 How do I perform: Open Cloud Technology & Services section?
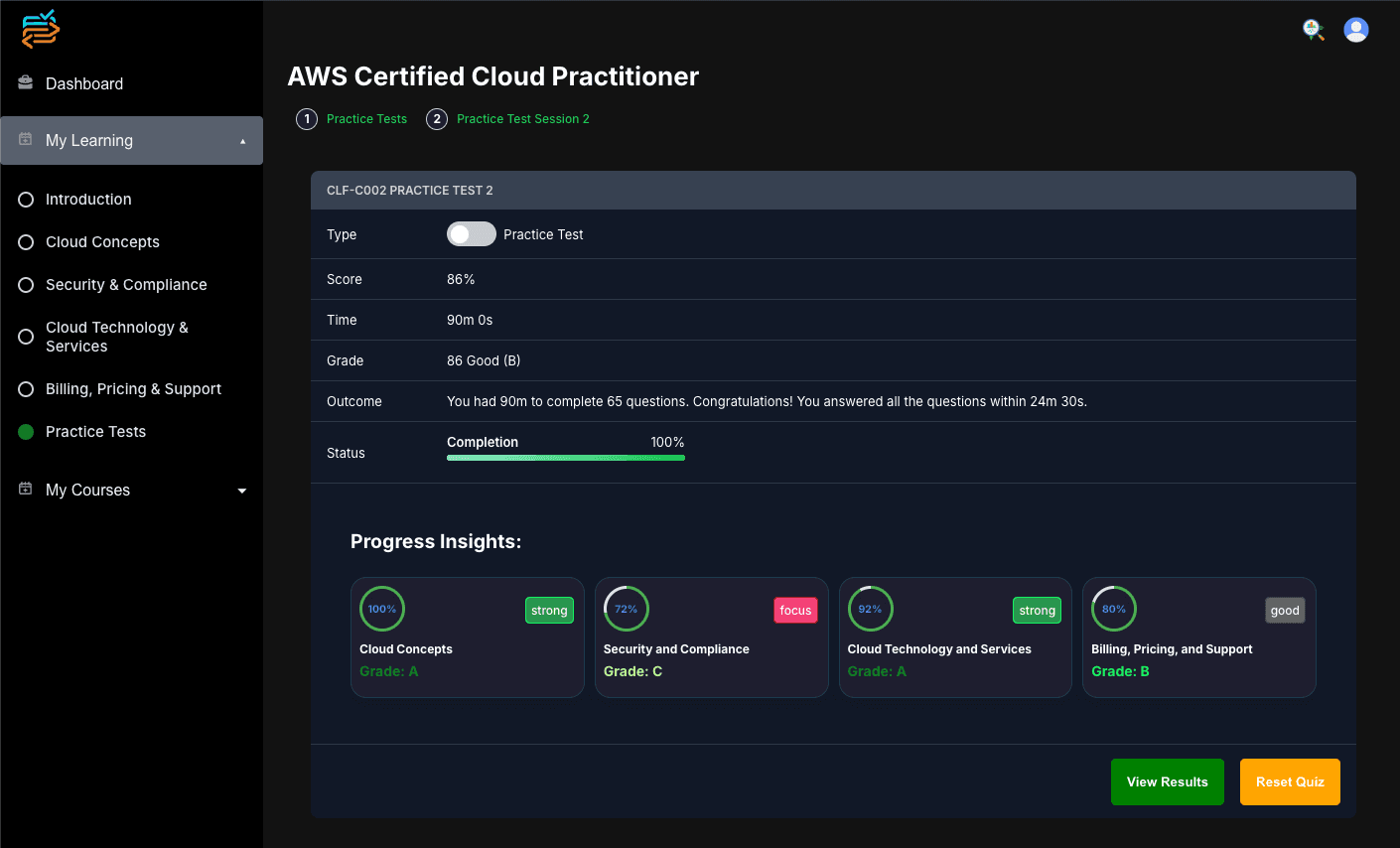click(x=116, y=337)
